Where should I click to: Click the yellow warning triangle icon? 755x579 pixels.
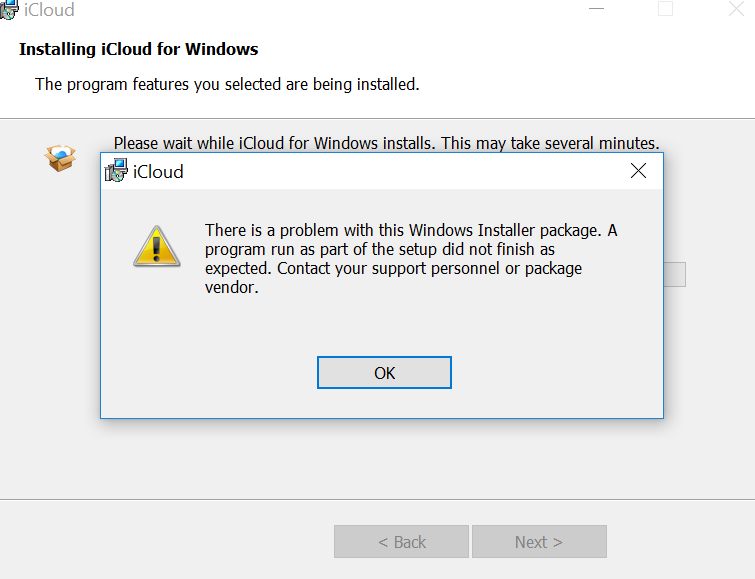(156, 246)
